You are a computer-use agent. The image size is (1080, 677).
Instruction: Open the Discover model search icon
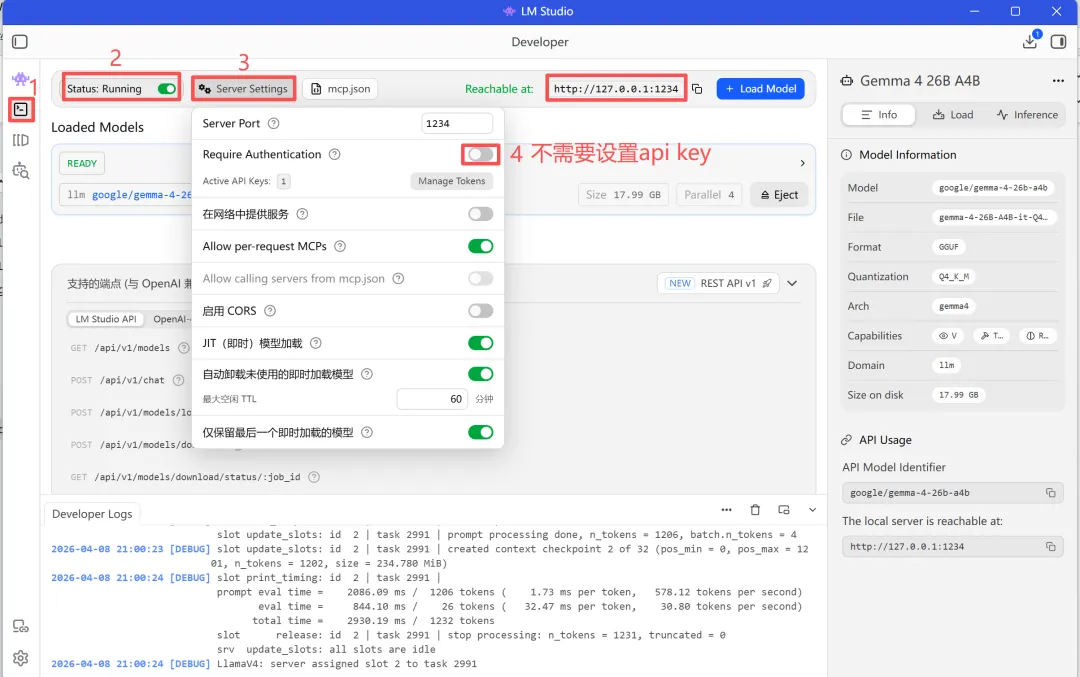(21, 171)
